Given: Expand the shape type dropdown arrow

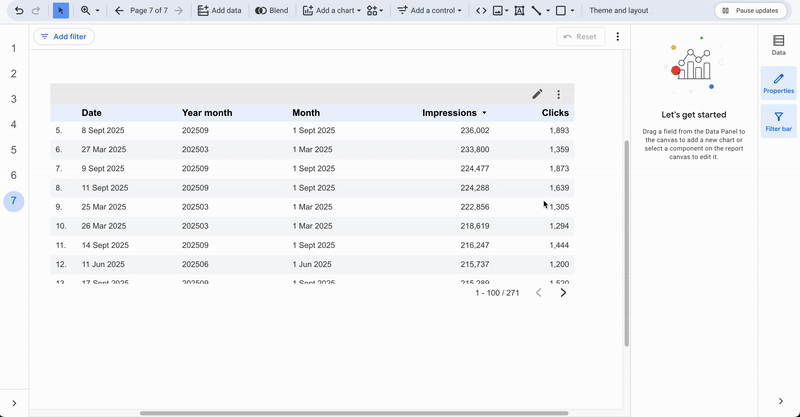Looking at the screenshot, I should click(x=572, y=10).
